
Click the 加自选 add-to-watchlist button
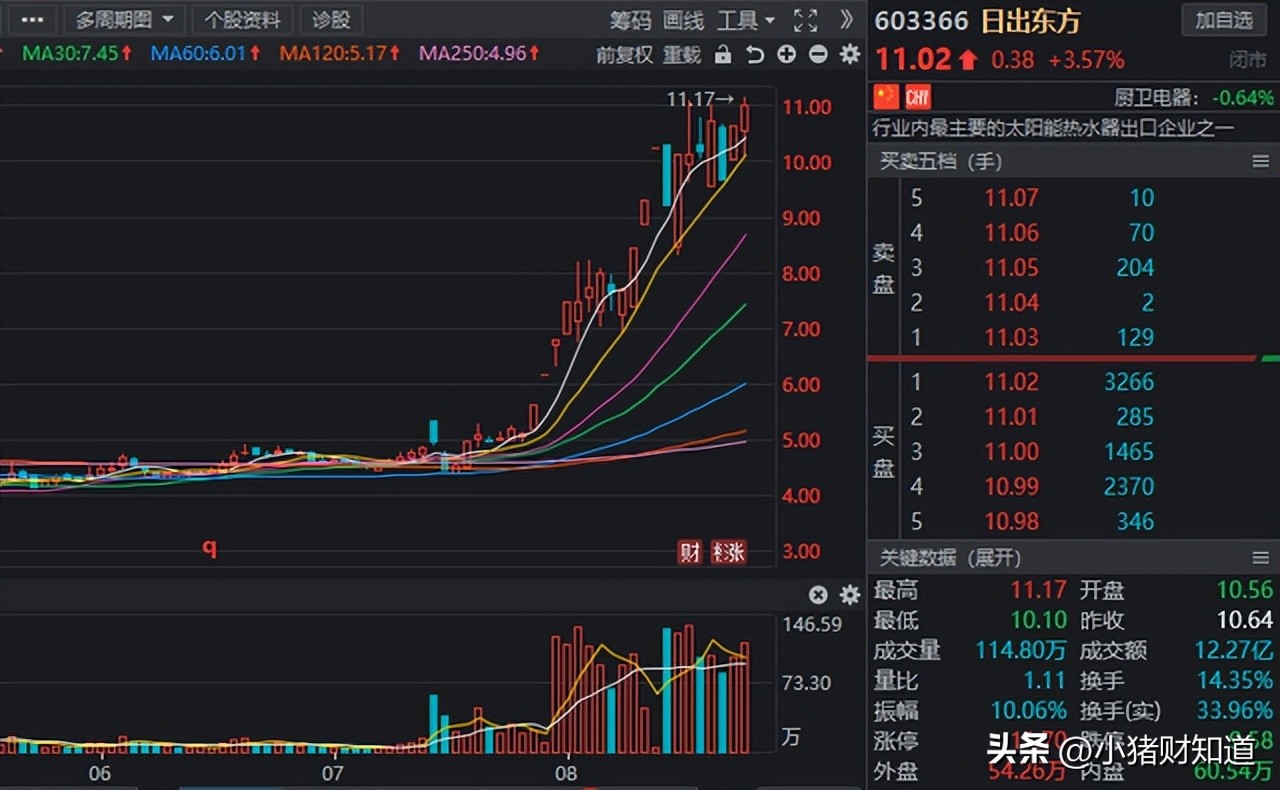1223,20
